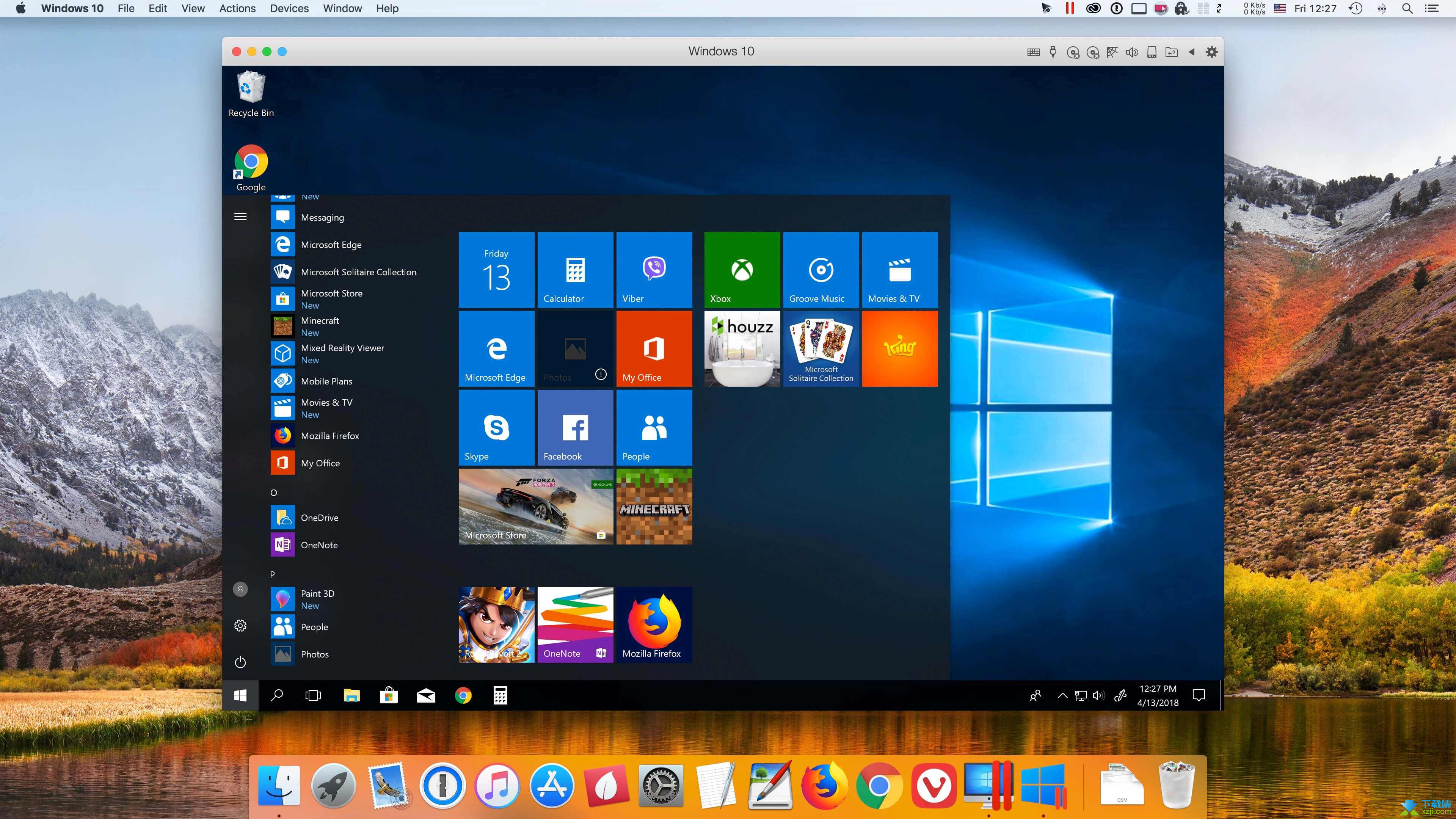Click the Windows search bar on taskbar
Image resolution: width=1456 pixels, height=819 pixels.
tap(278, 695)
